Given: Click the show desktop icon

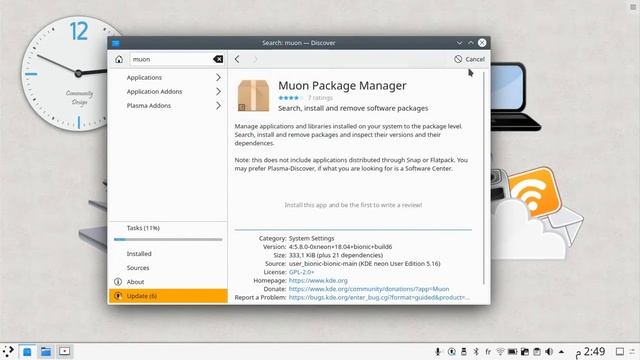Looking at the screenshot, I should tap(620, 351).
